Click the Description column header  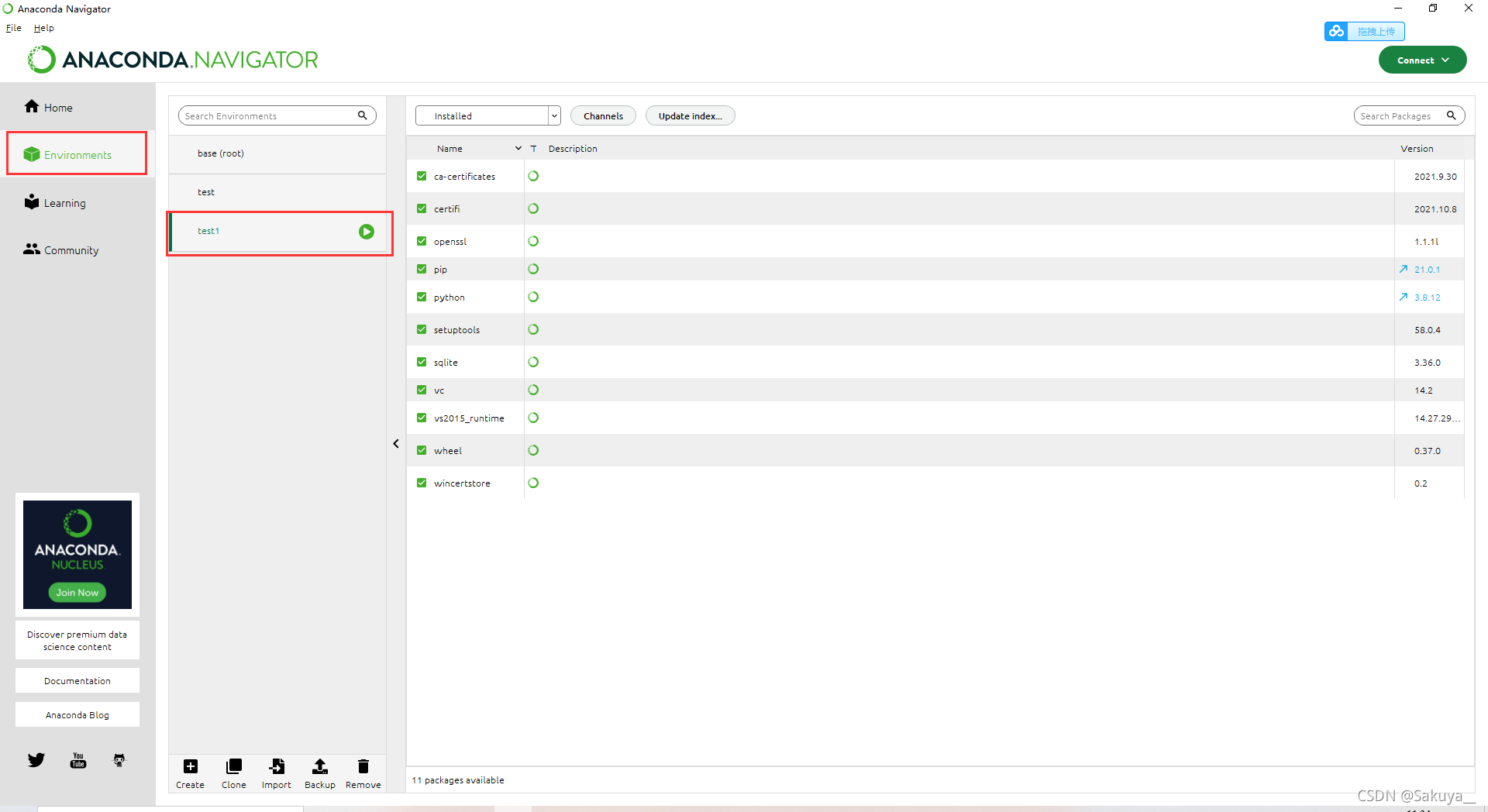(x=573, y=149)
